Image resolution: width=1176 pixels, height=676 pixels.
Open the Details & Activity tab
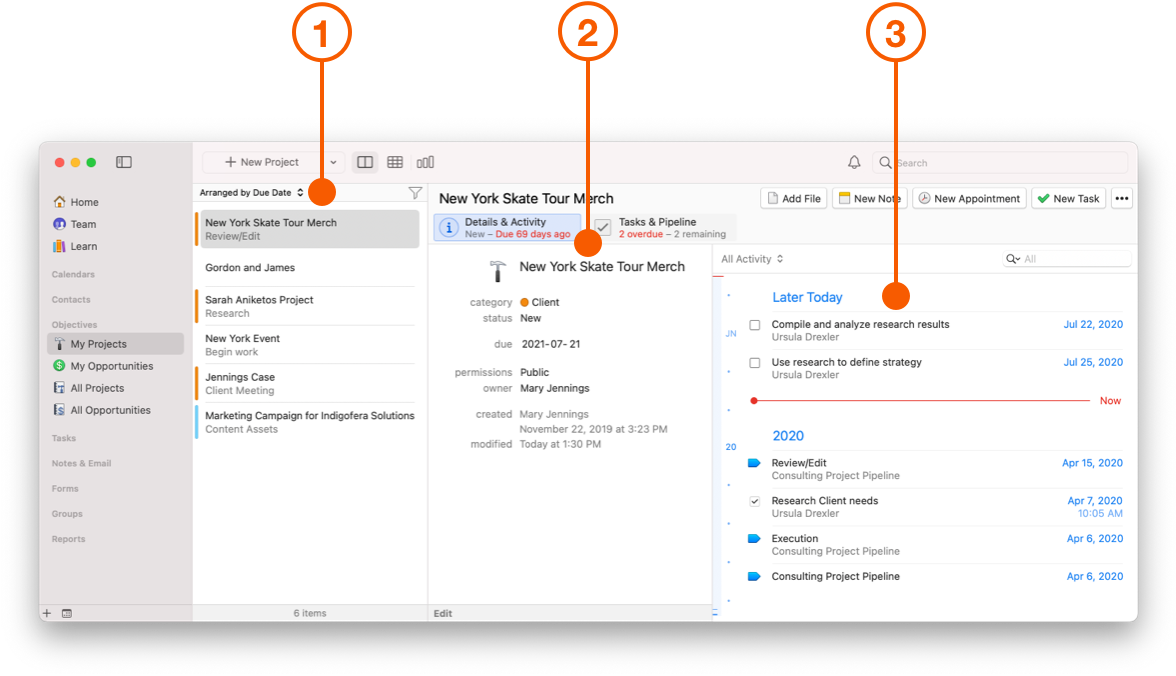505,227
